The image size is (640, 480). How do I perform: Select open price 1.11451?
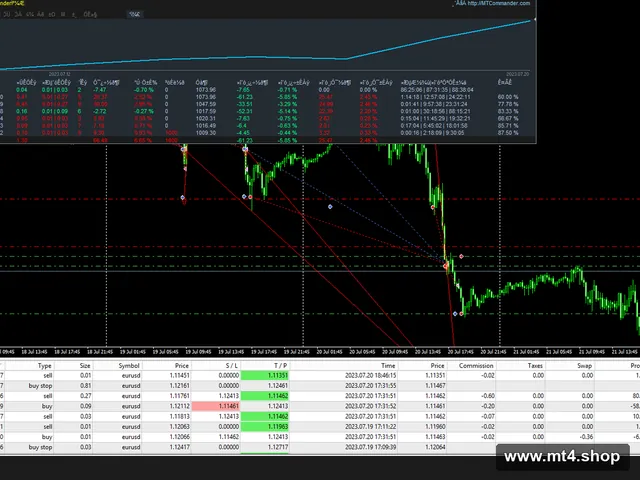[x=179, y=376]
